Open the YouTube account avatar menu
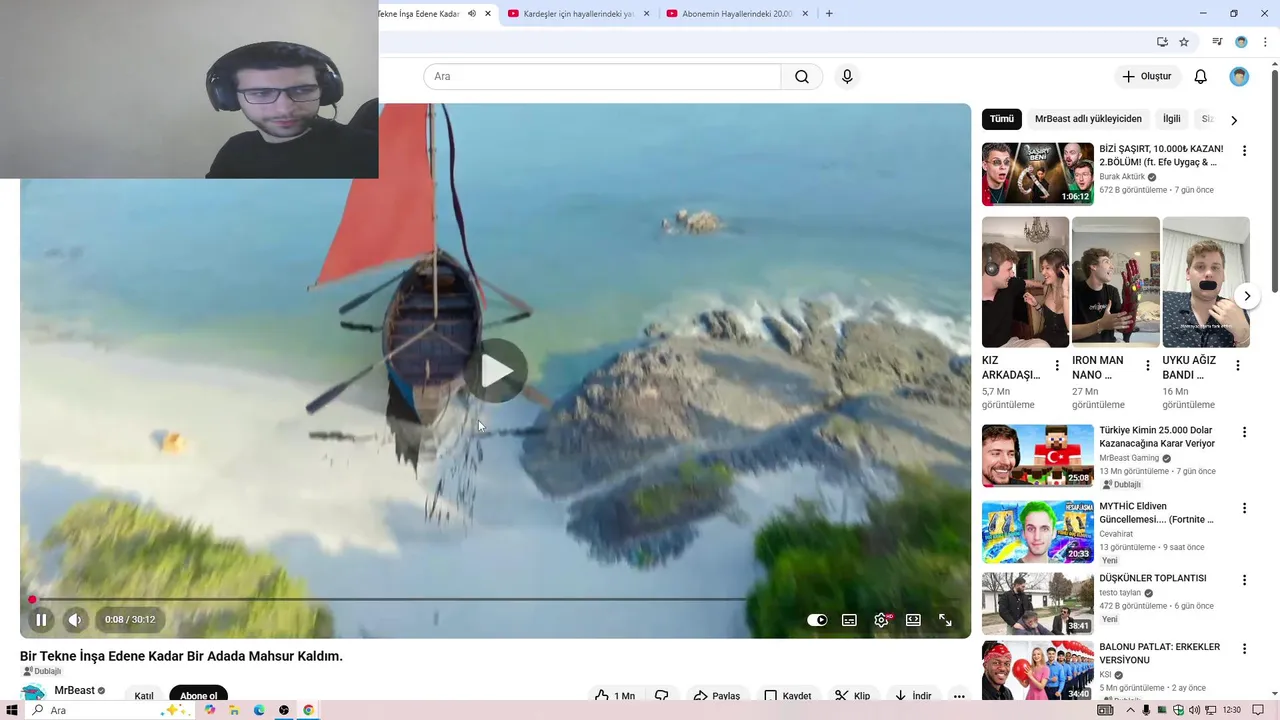Screen dimensions: 1280x720 1239,77
